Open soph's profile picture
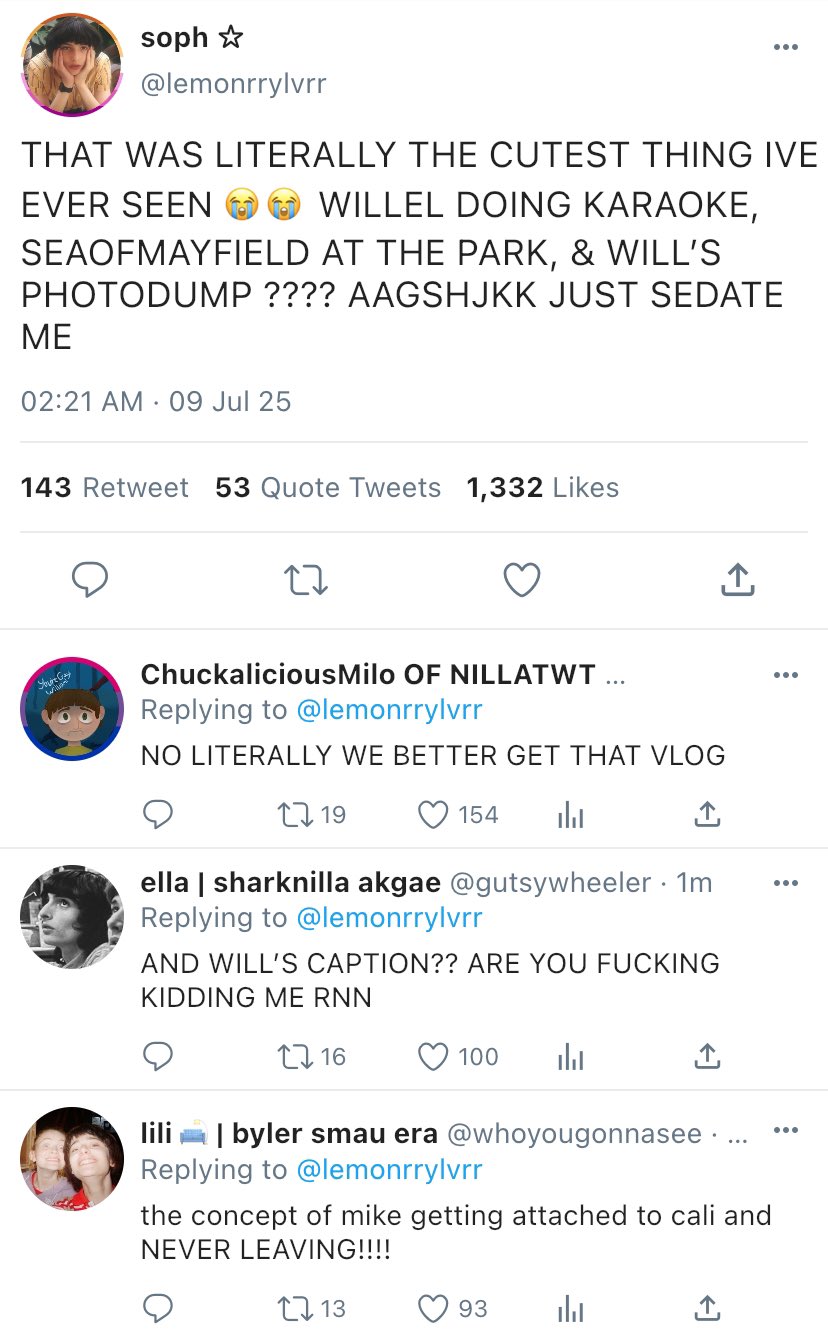The height and width of the screenshot is (1340, 828). click(71, 65)
